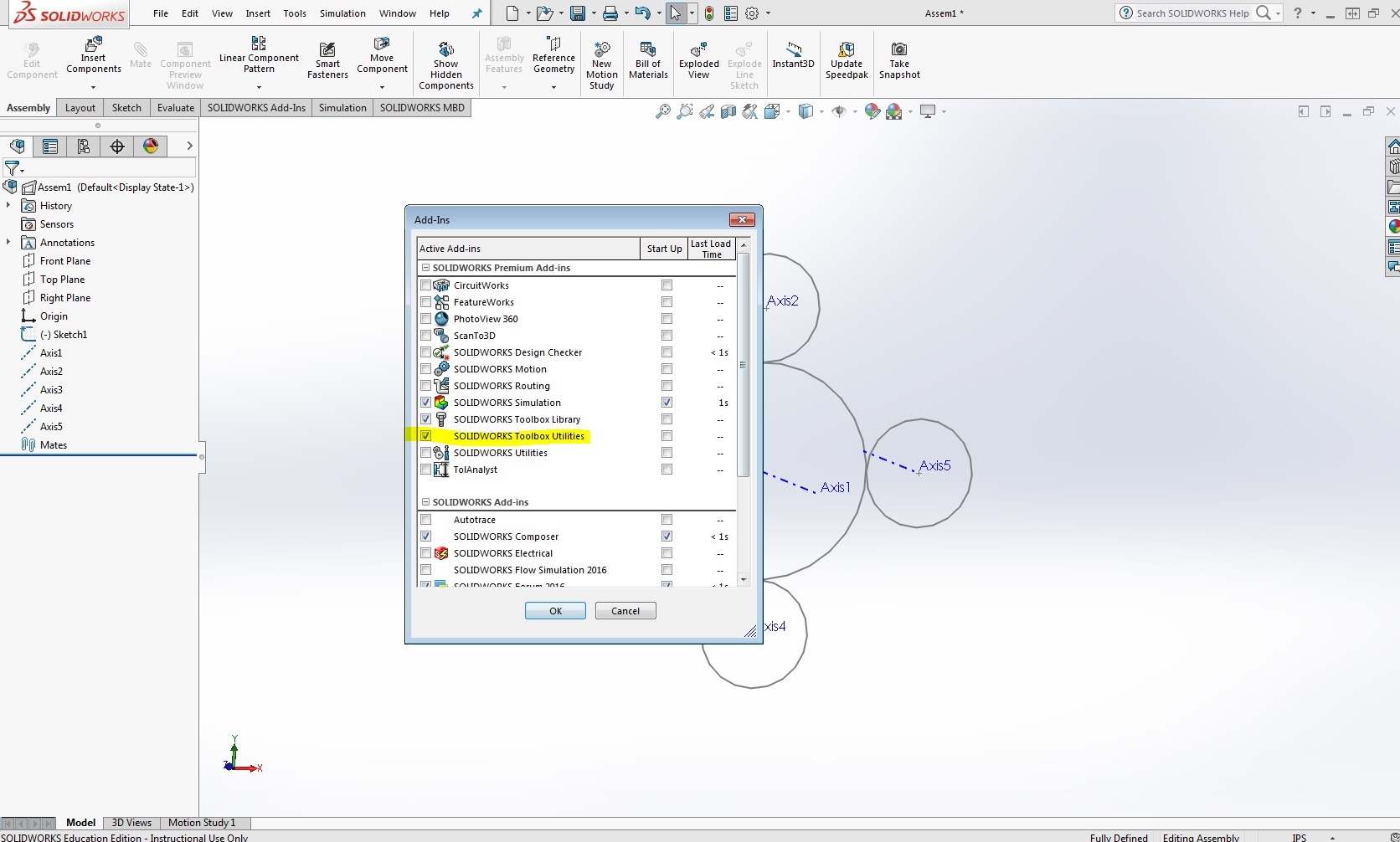The height and width of the screenshot is (842, 1400).
Task: Open the Smart Fasteners tool
Action: (x=327, y=60)
